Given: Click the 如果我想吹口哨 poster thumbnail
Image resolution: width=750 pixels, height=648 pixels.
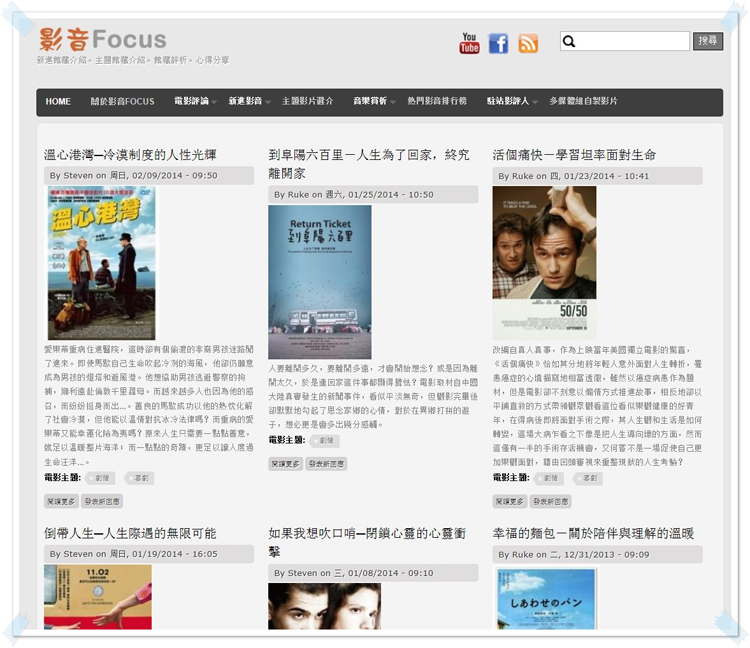Looking at the screenshot, I should 324,606.
